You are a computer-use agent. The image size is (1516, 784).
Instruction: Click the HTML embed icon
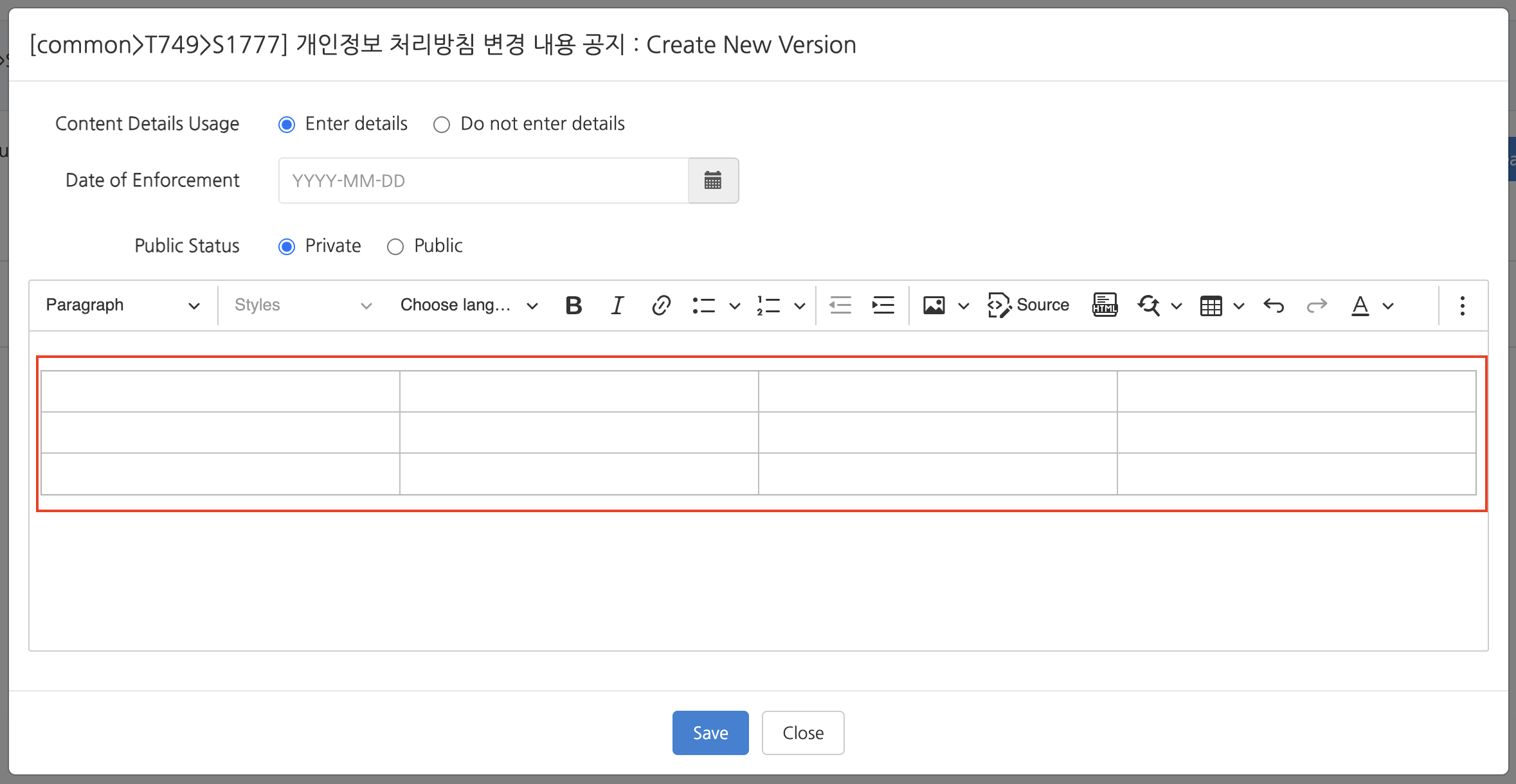[1105, 305]
